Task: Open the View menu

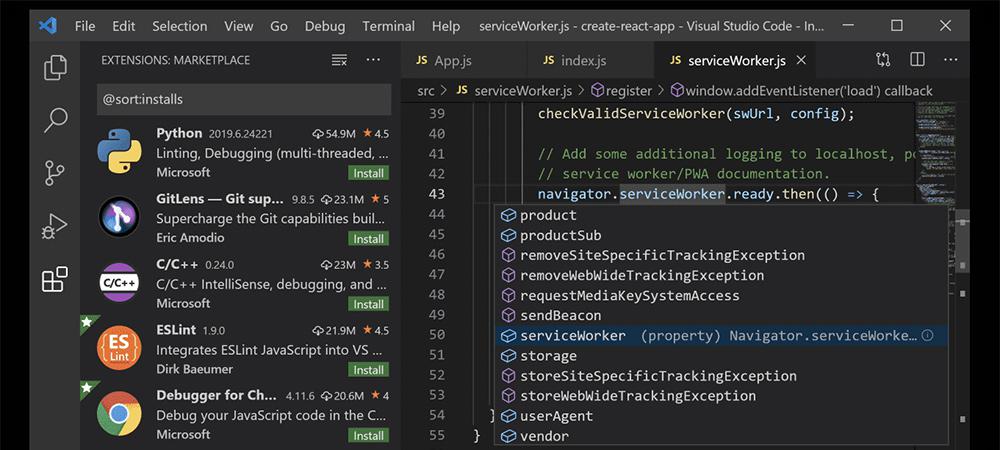Action: click(x=239, y=26)
